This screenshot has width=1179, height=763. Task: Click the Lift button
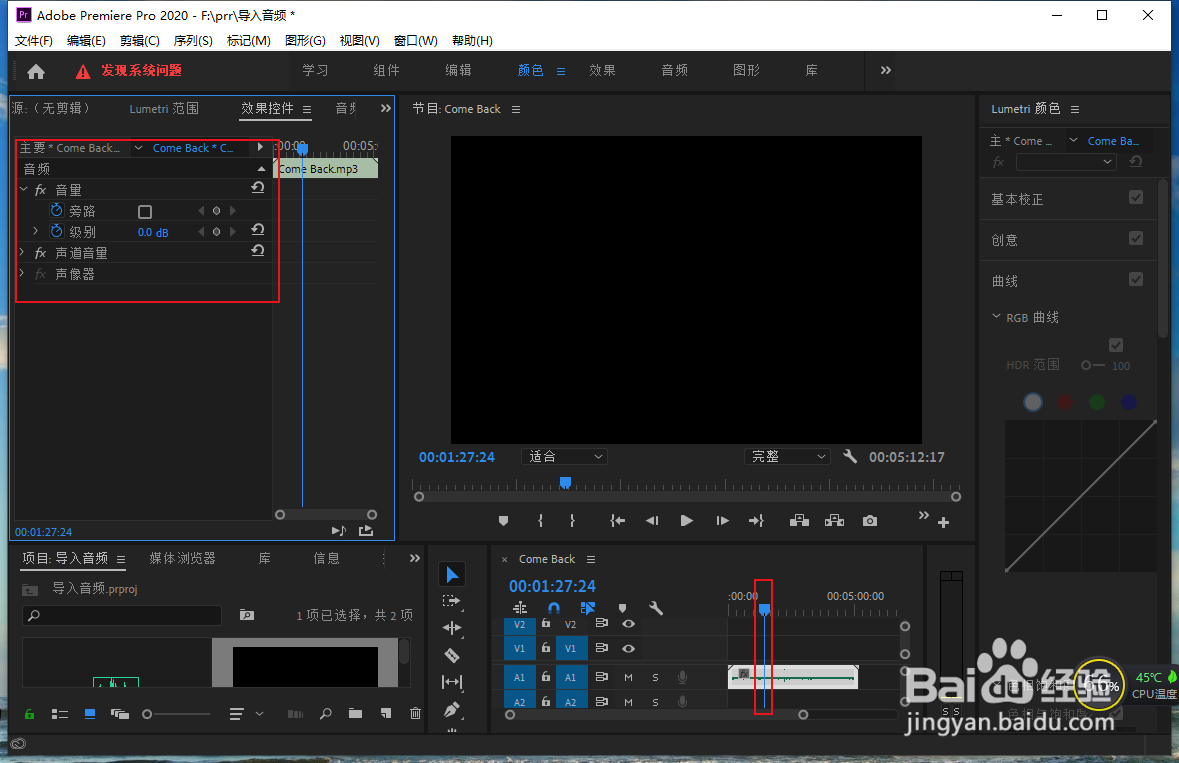(x=799, y=520)
